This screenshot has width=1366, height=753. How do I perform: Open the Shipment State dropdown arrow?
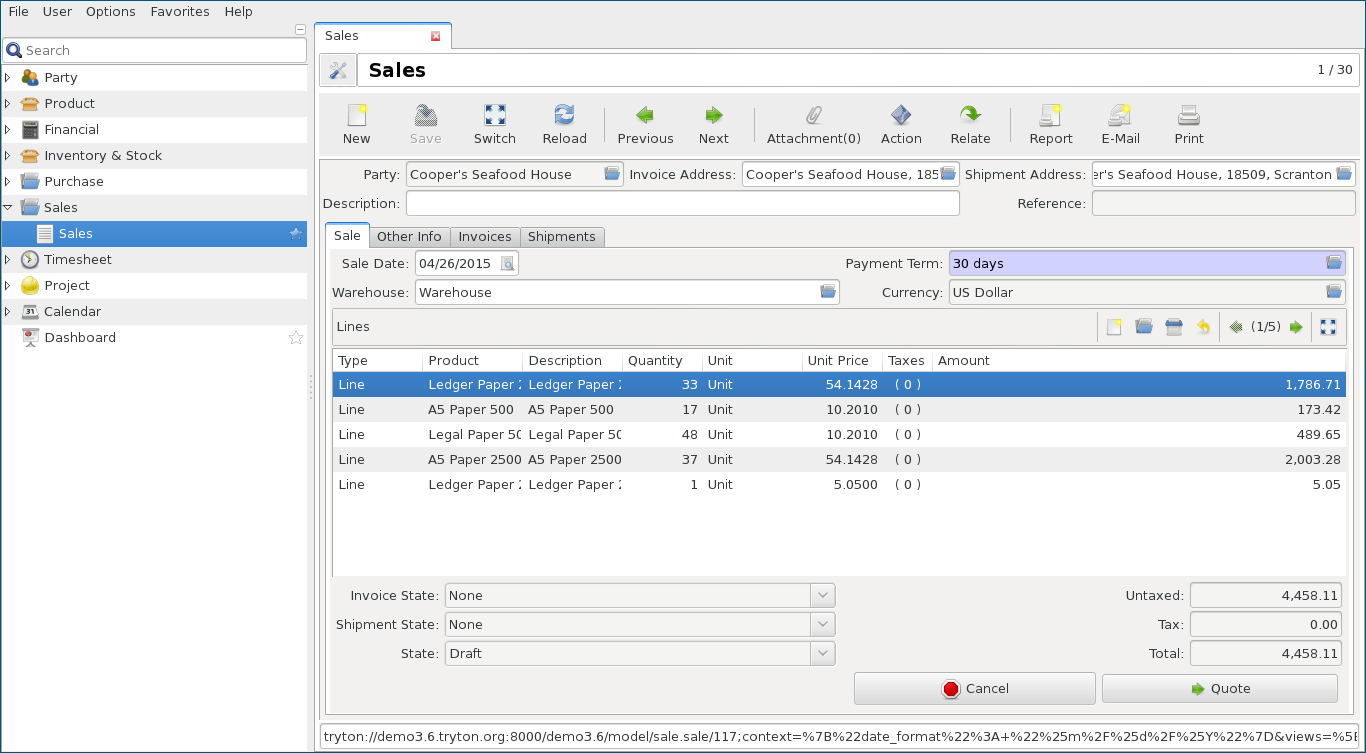coord(822,625)
